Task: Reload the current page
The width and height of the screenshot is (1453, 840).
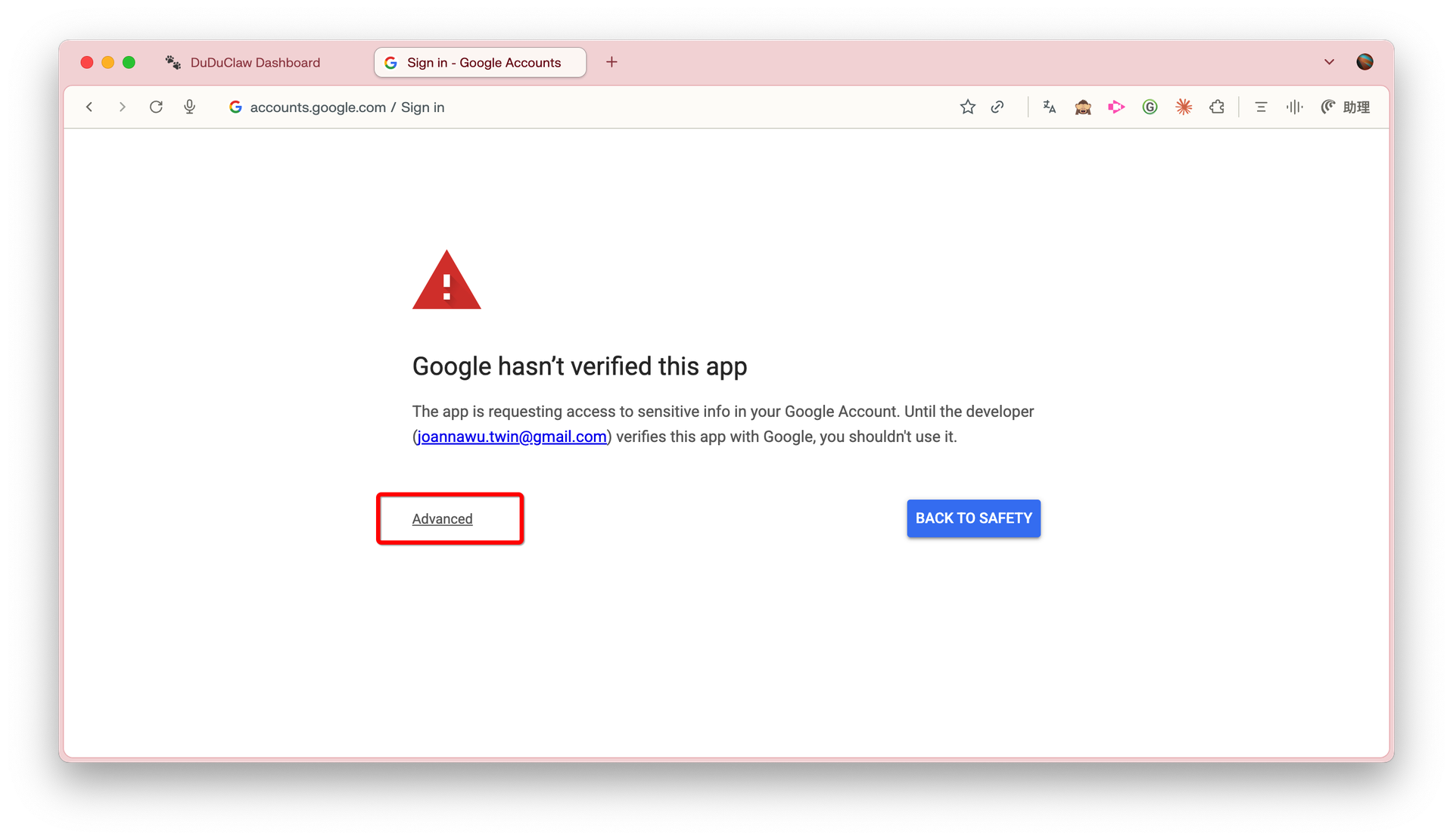Action: point(156,107)
